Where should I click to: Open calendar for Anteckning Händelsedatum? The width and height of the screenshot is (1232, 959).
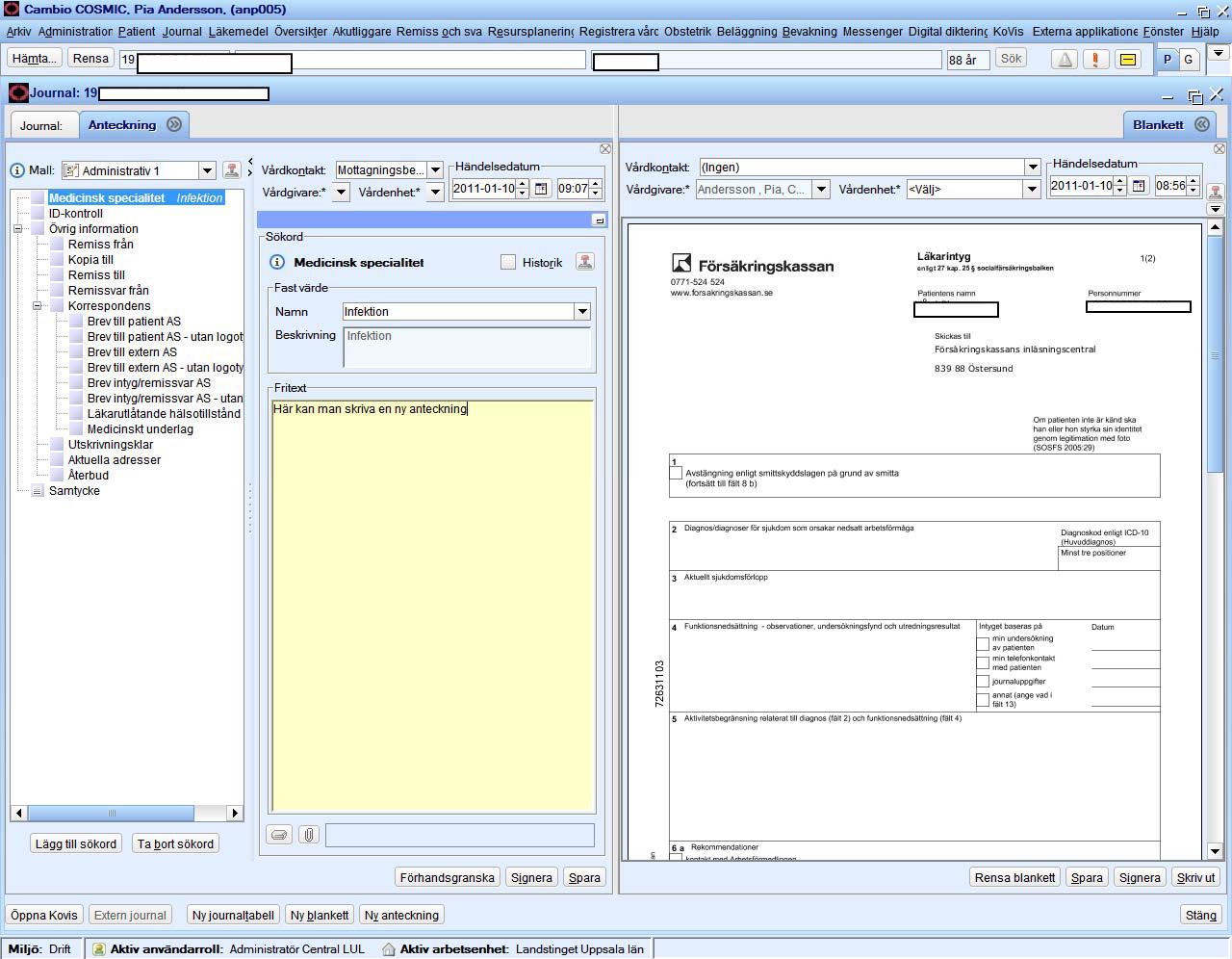pos(541,189)
